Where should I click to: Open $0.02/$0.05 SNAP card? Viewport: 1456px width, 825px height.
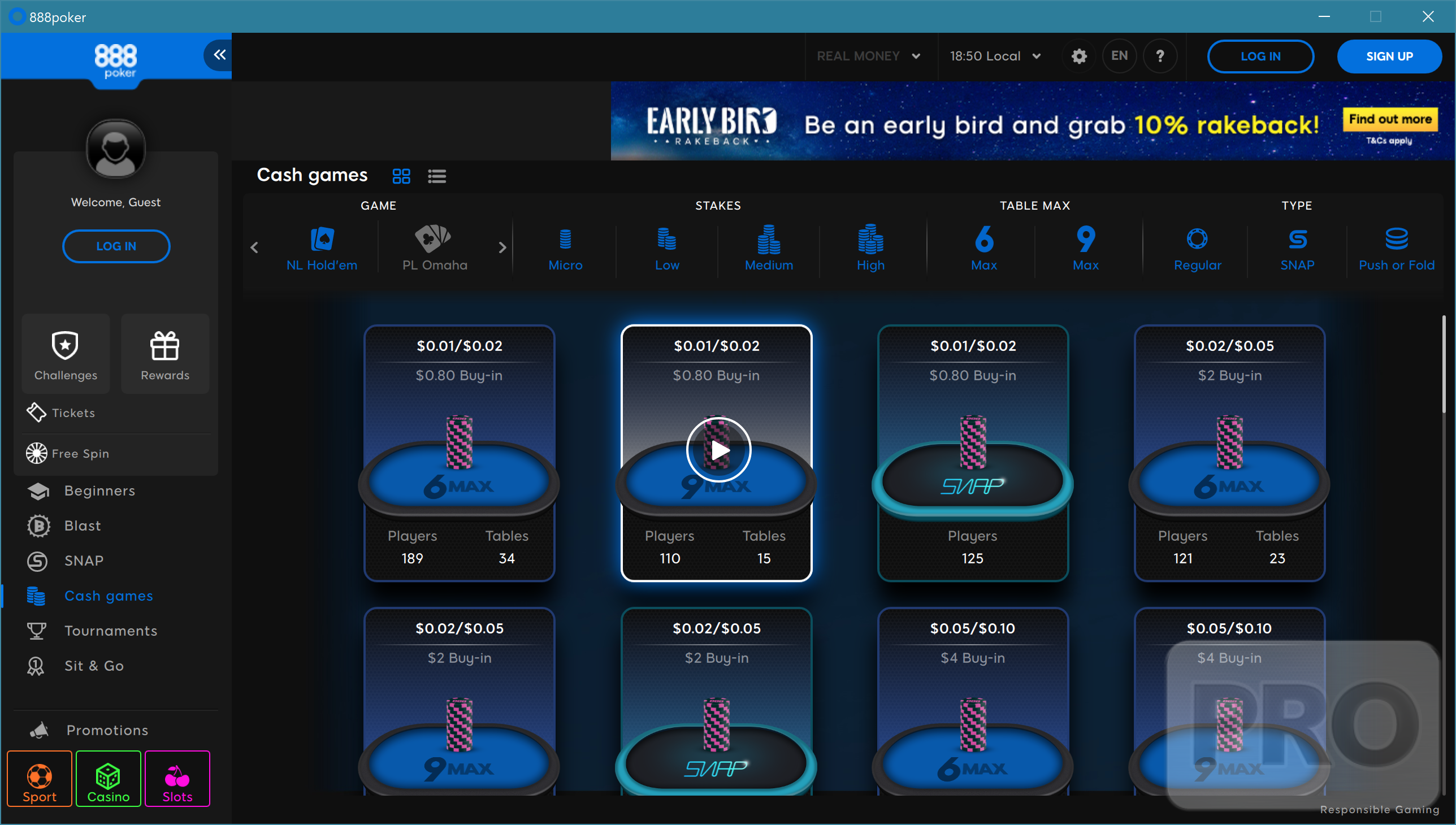tap(716, 701)
